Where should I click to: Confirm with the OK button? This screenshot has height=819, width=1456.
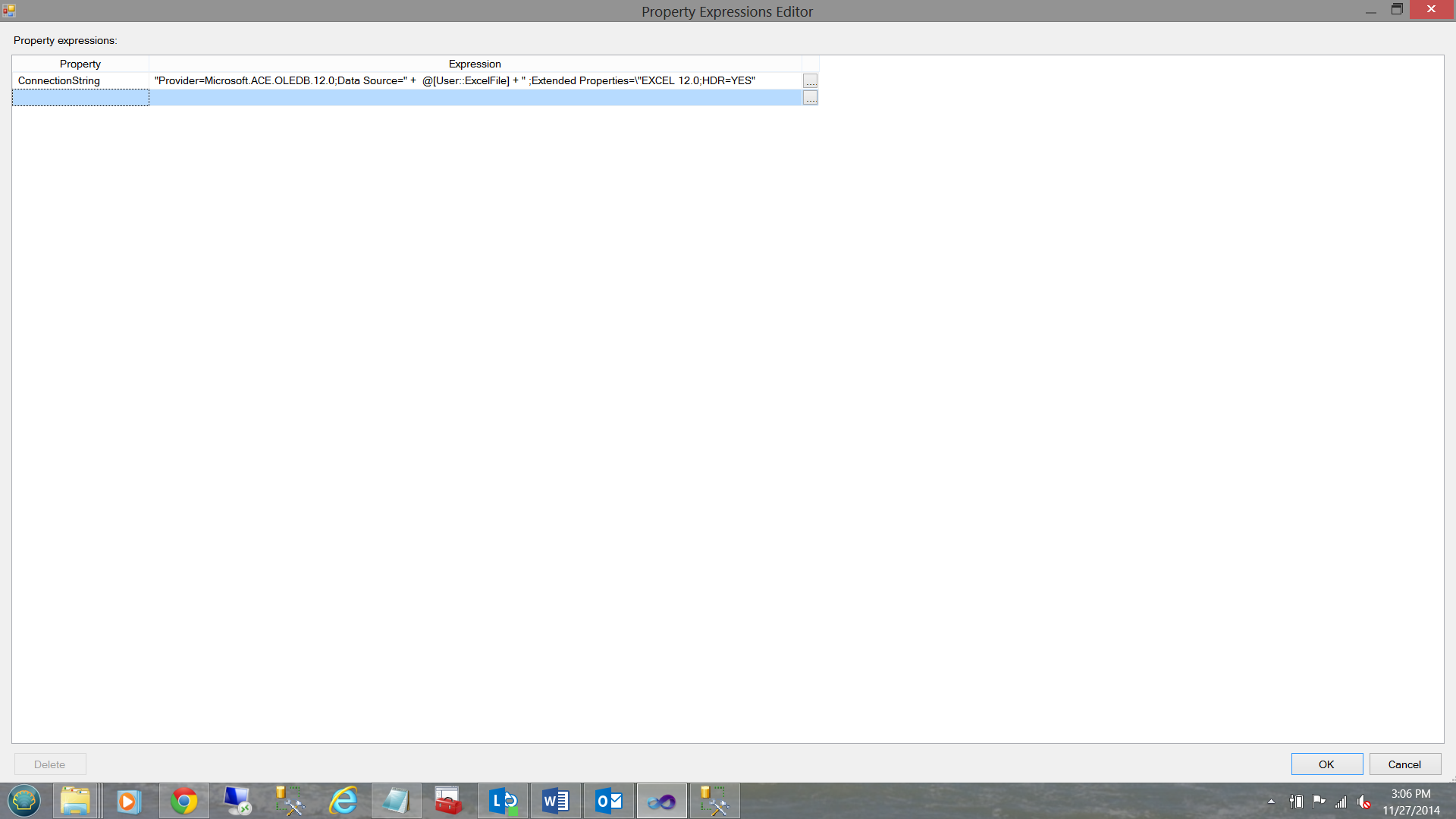pyautogui.click(x=1326, y=764)
